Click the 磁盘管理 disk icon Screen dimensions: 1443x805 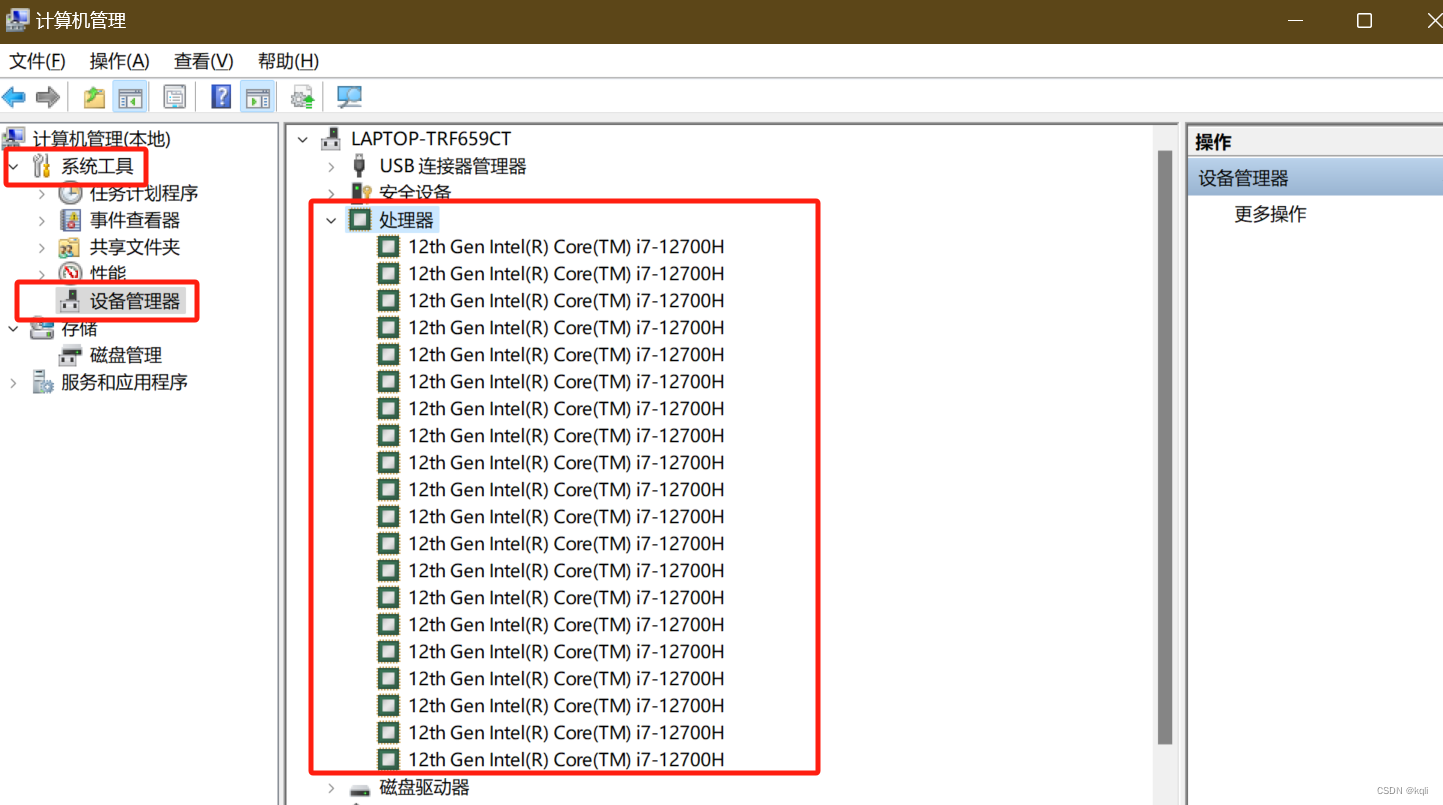(x=70, y=355)
